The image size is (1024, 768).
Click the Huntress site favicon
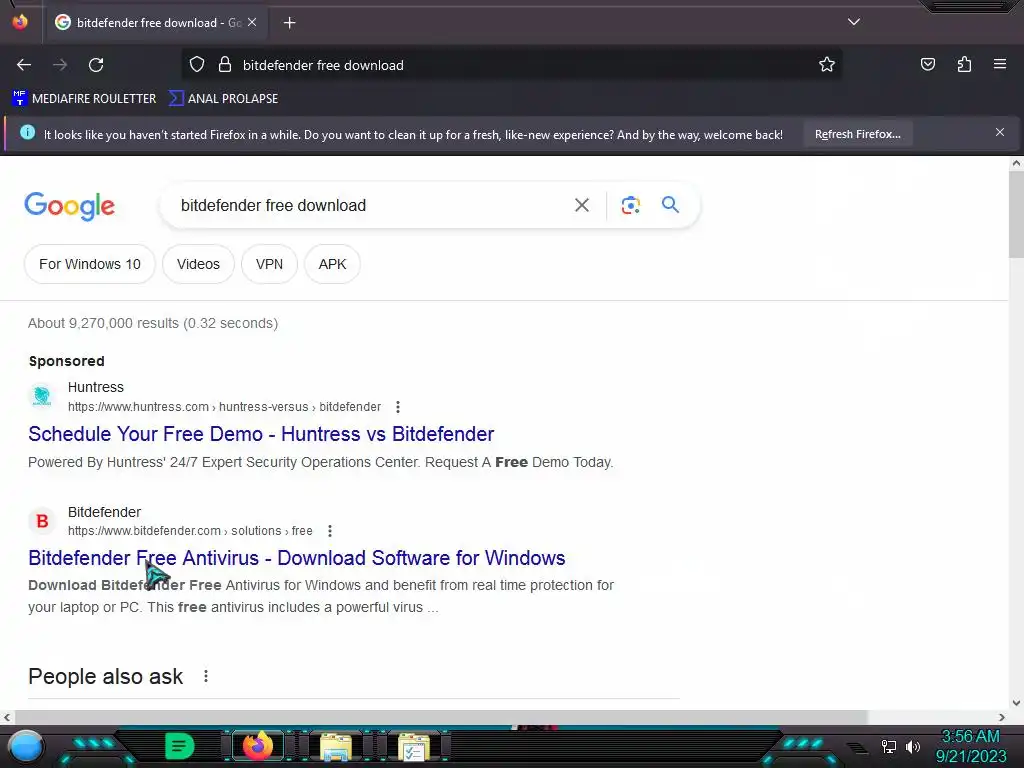point(42,396)
